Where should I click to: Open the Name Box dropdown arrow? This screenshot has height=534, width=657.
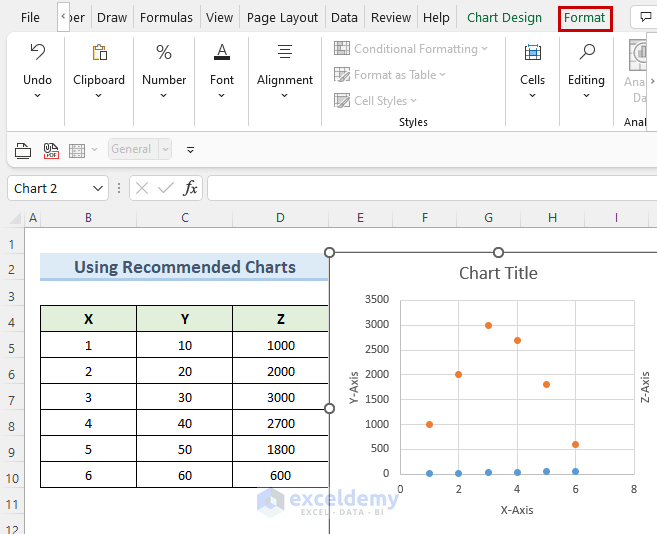click(x=98, y=189)
